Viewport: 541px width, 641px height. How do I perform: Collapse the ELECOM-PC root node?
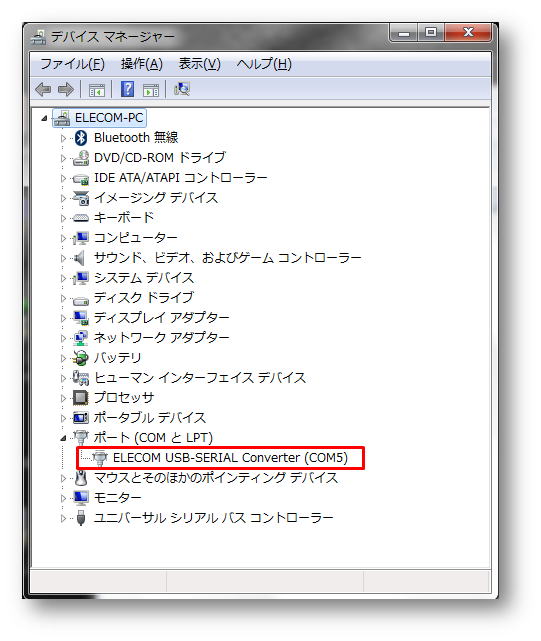click(x=44, y=119)
